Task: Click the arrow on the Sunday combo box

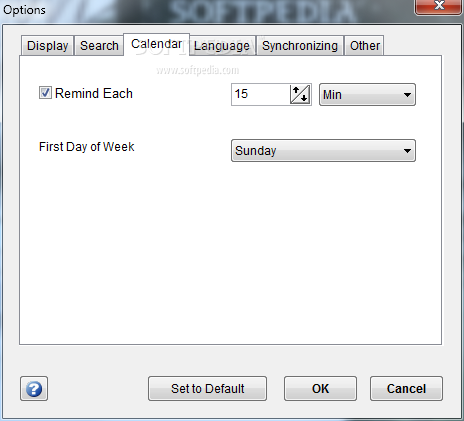Action: tap(407, 151)
